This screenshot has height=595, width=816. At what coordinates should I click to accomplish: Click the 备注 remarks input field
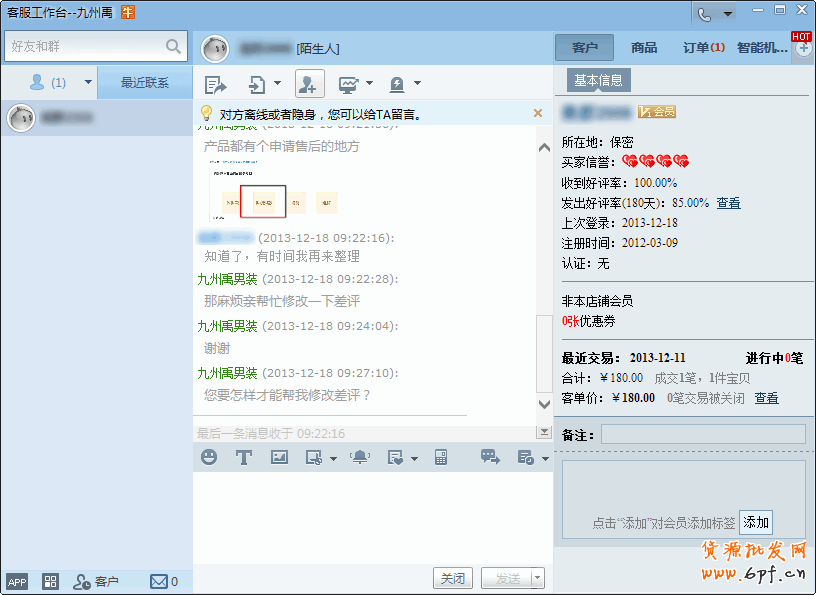(x=702, y=434)
